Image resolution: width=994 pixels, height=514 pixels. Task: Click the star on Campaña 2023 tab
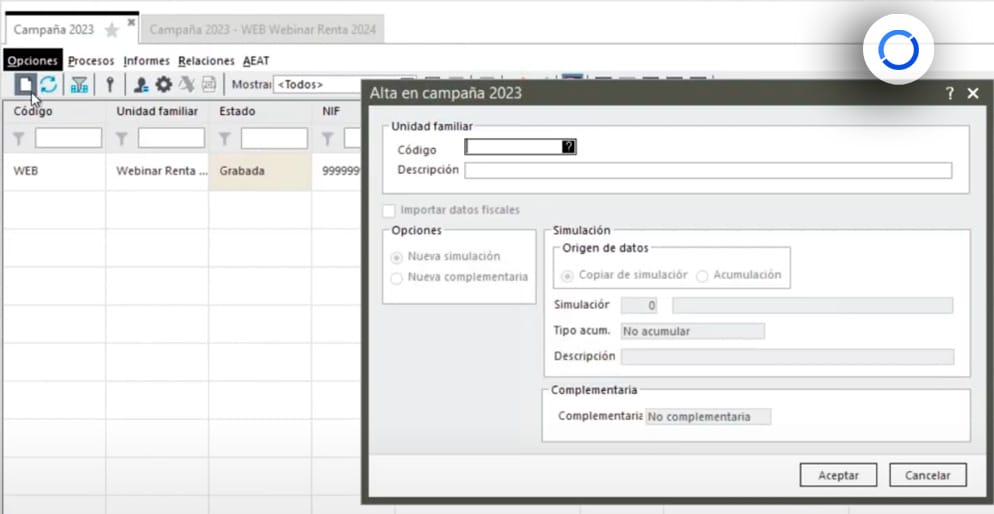pos(112,30)
